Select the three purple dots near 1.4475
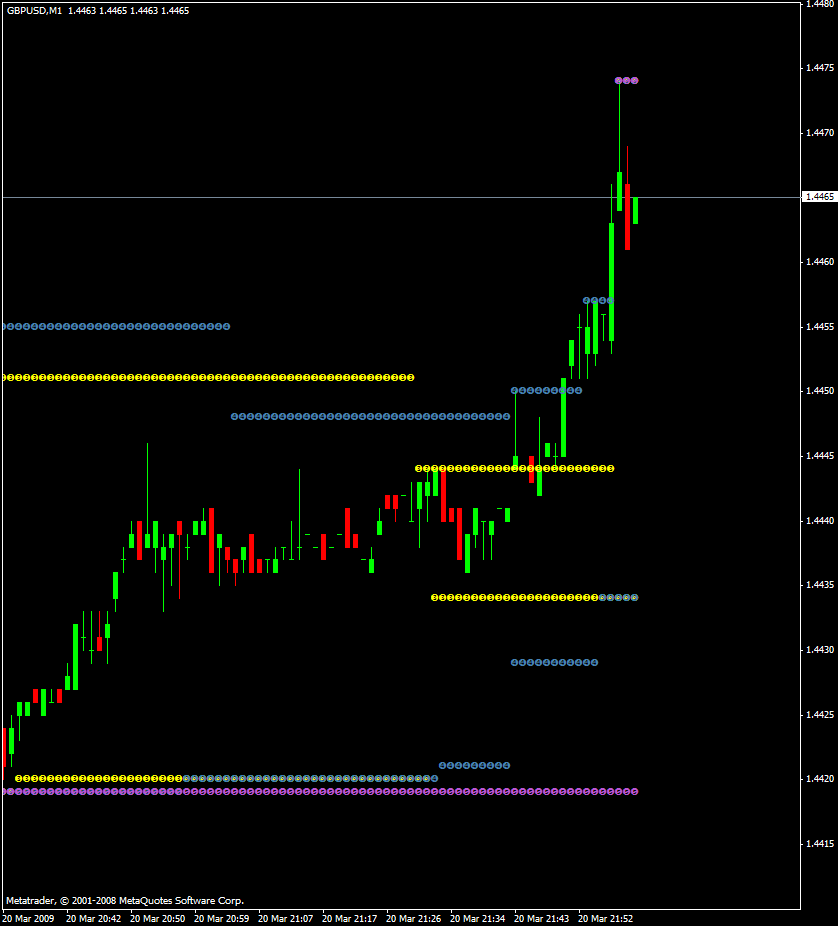838x926 pixels. tap(627, 80)
